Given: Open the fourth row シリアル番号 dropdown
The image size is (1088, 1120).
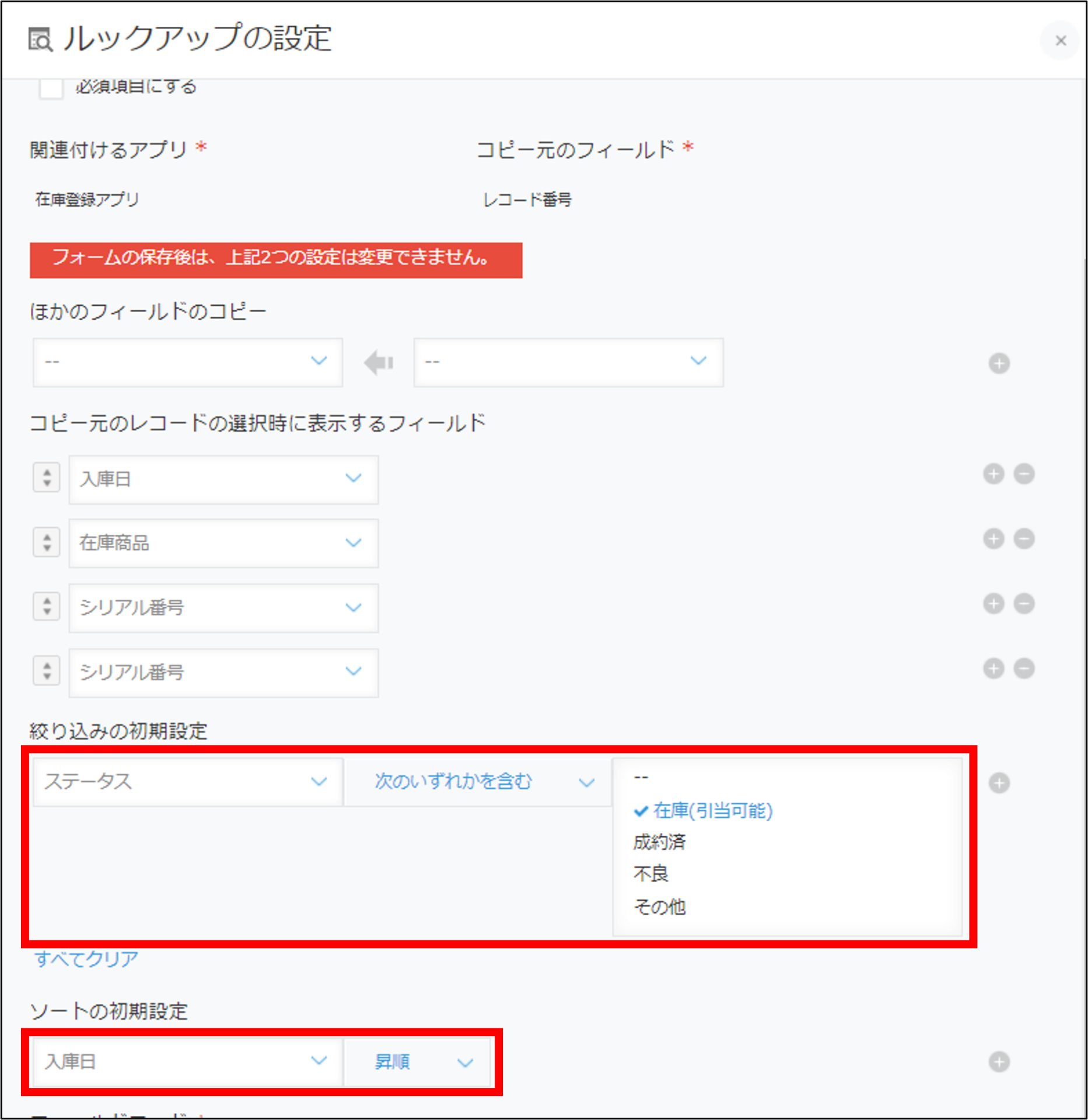Looking at the screenshot, I should point(223,672).
